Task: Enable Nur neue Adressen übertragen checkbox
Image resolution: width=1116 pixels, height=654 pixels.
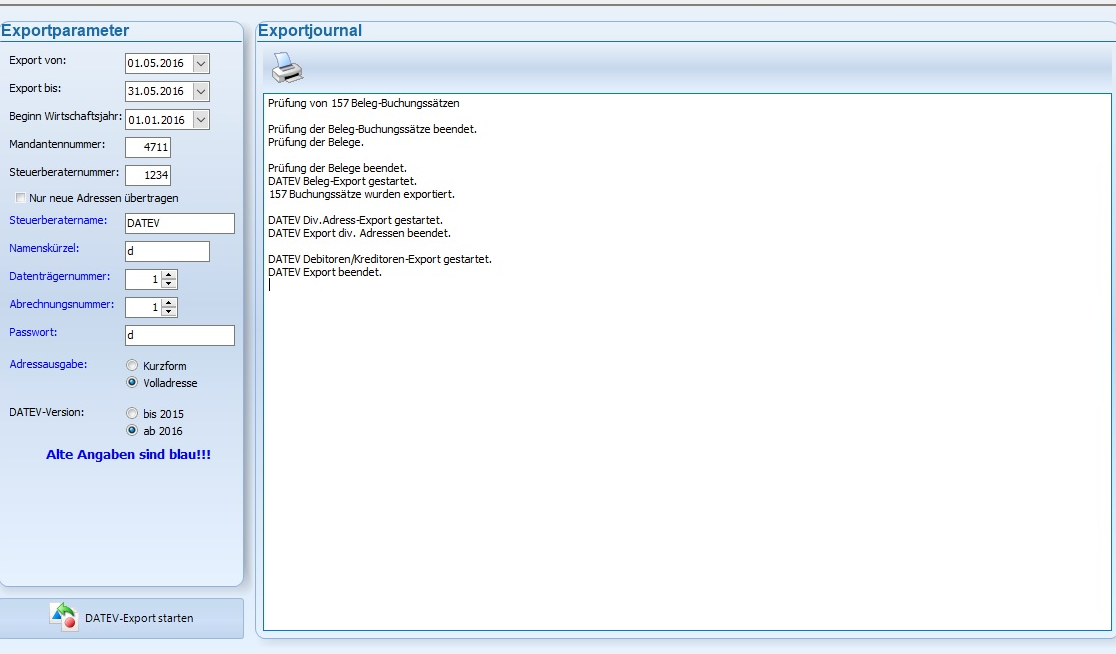Action: click(21, 198)
